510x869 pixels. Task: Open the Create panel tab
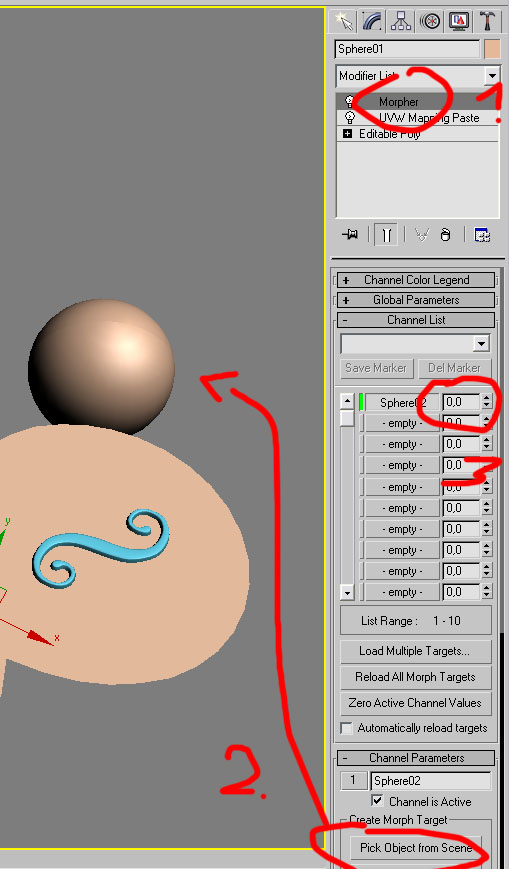(x=344, y=22)
